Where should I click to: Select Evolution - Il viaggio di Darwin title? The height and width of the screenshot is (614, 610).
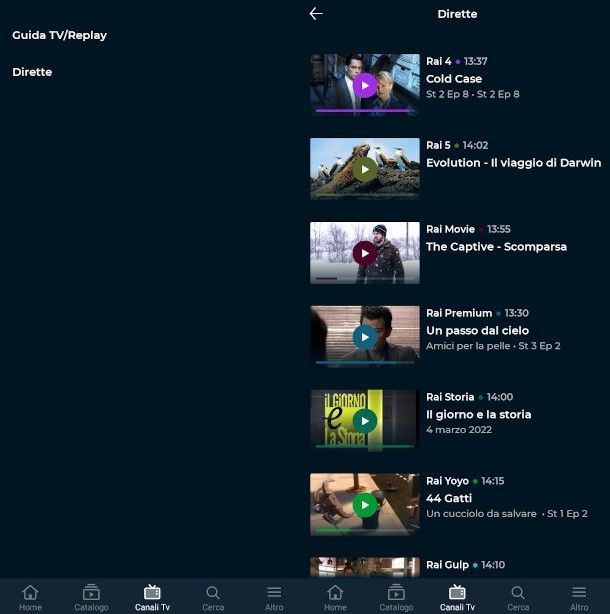click(x=513, y=163)
